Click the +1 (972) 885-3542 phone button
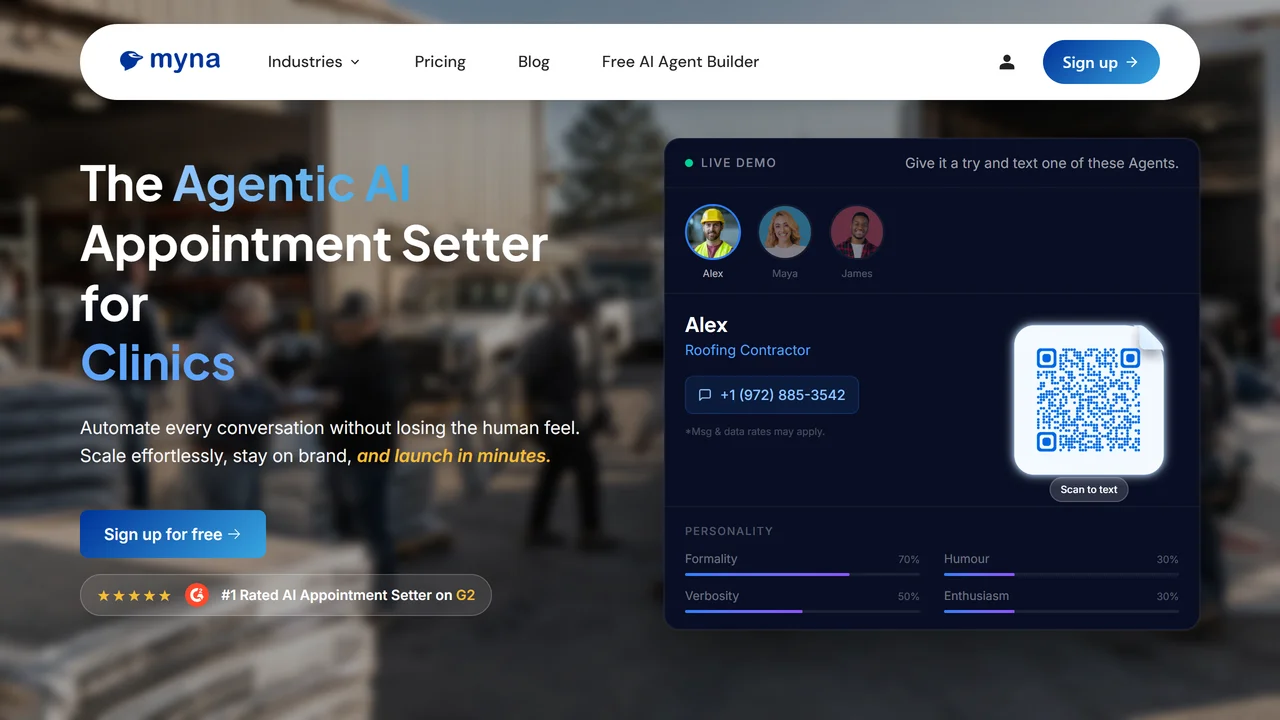The image size is (1280, 720). coord(772,395)
